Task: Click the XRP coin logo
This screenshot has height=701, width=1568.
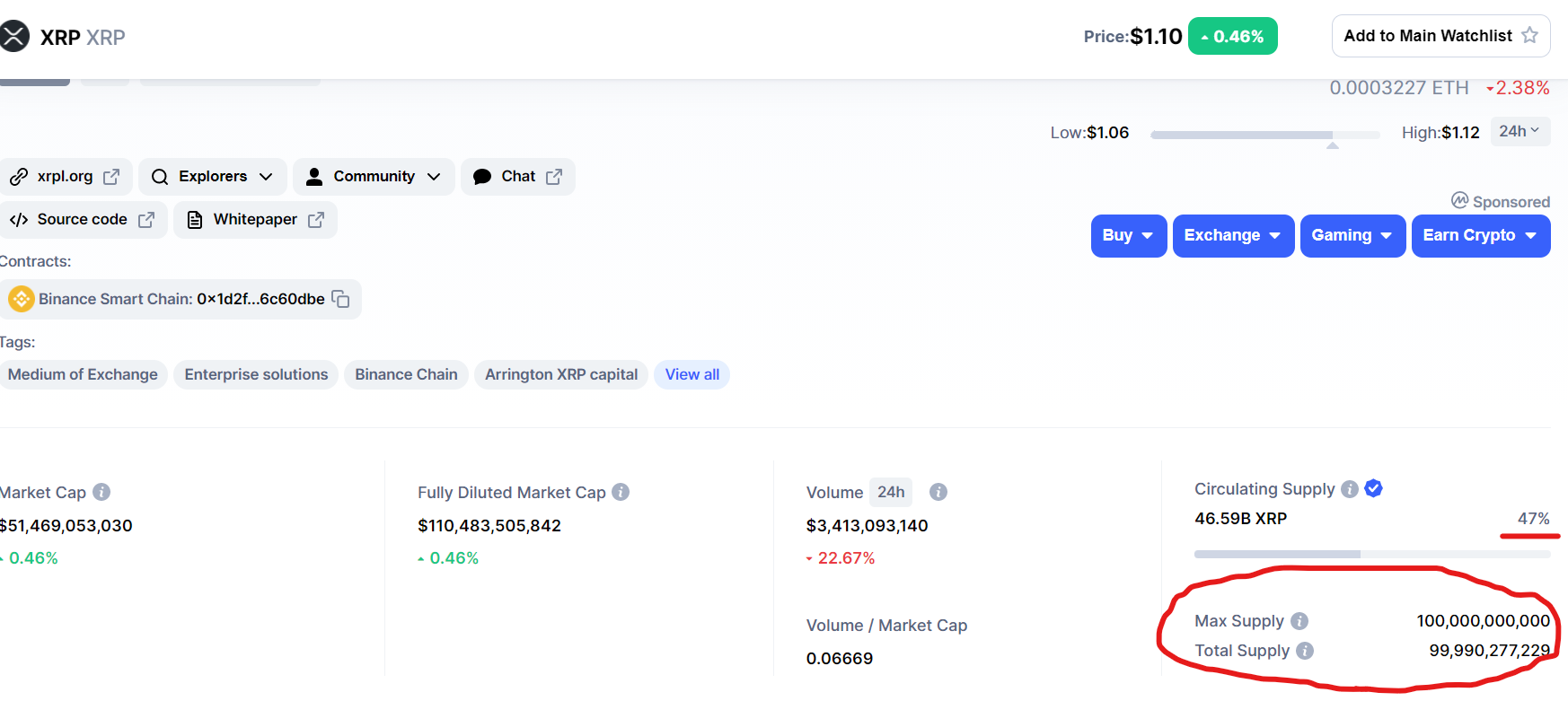Action: tap(14, 37)
